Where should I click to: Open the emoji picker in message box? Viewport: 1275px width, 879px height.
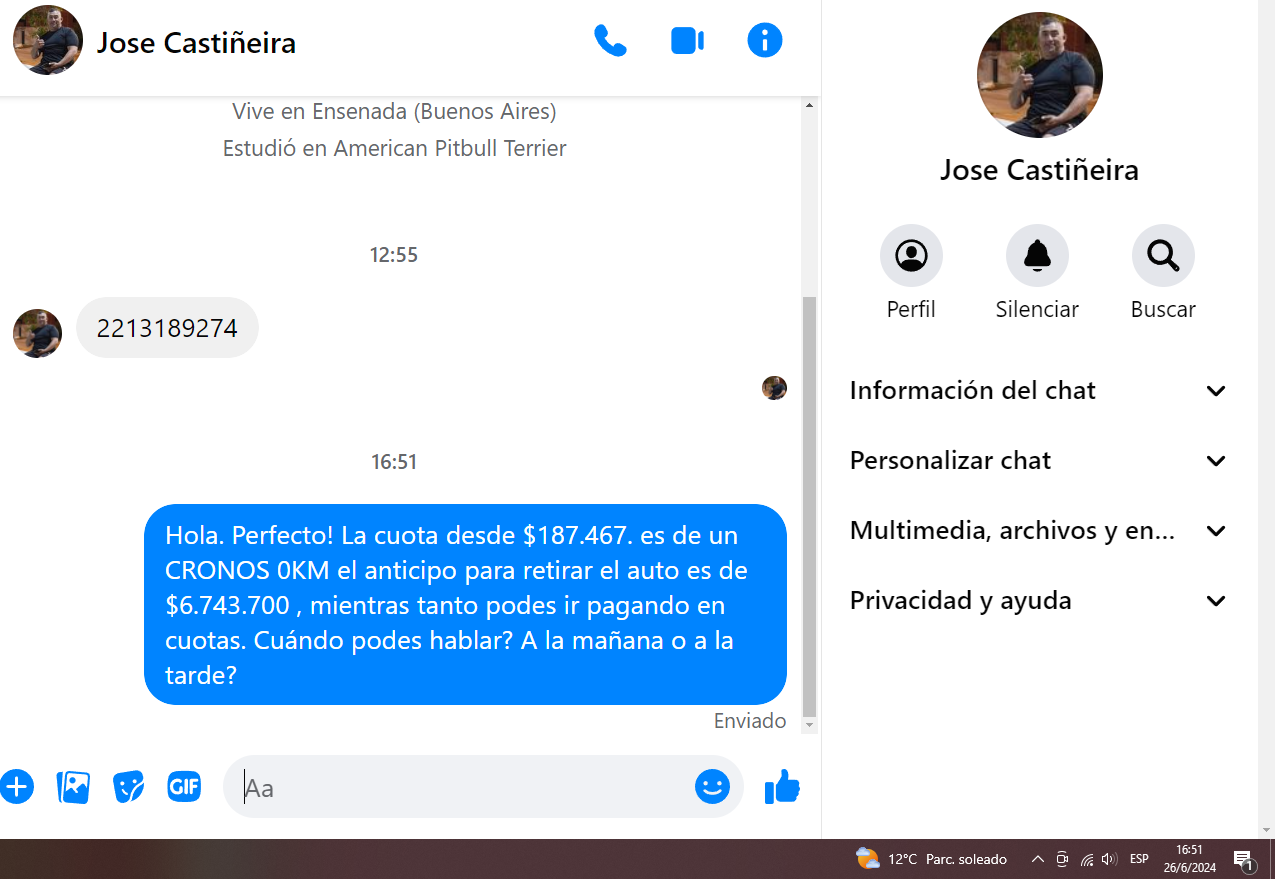(x=712, y=787)
